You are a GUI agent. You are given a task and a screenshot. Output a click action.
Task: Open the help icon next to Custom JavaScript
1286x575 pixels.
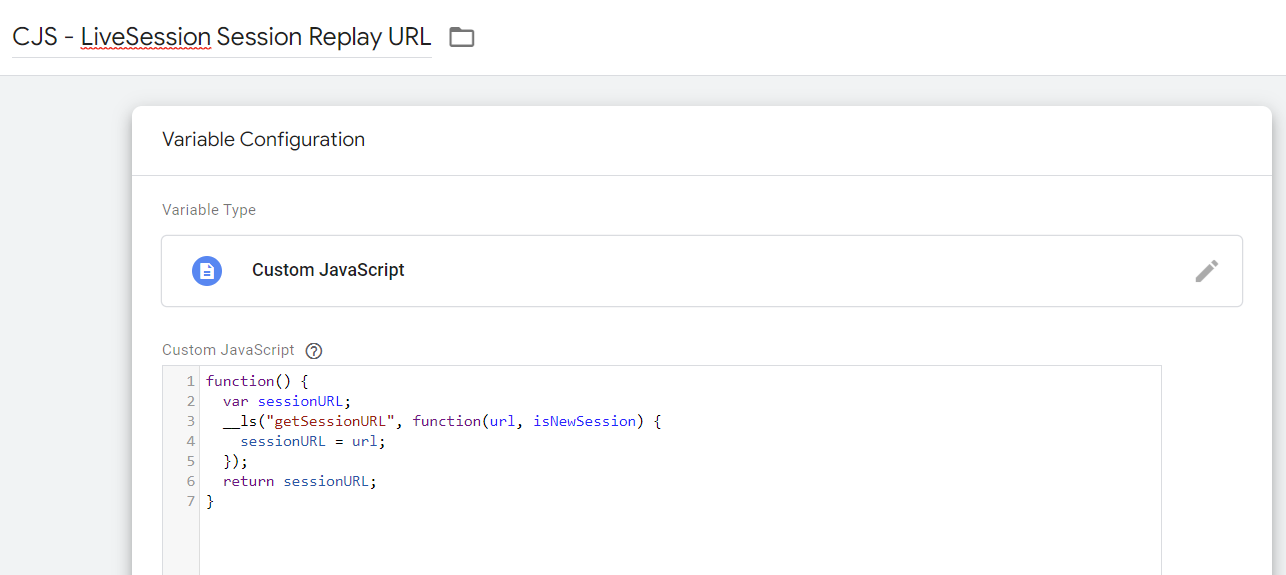[x=314, y=351]
